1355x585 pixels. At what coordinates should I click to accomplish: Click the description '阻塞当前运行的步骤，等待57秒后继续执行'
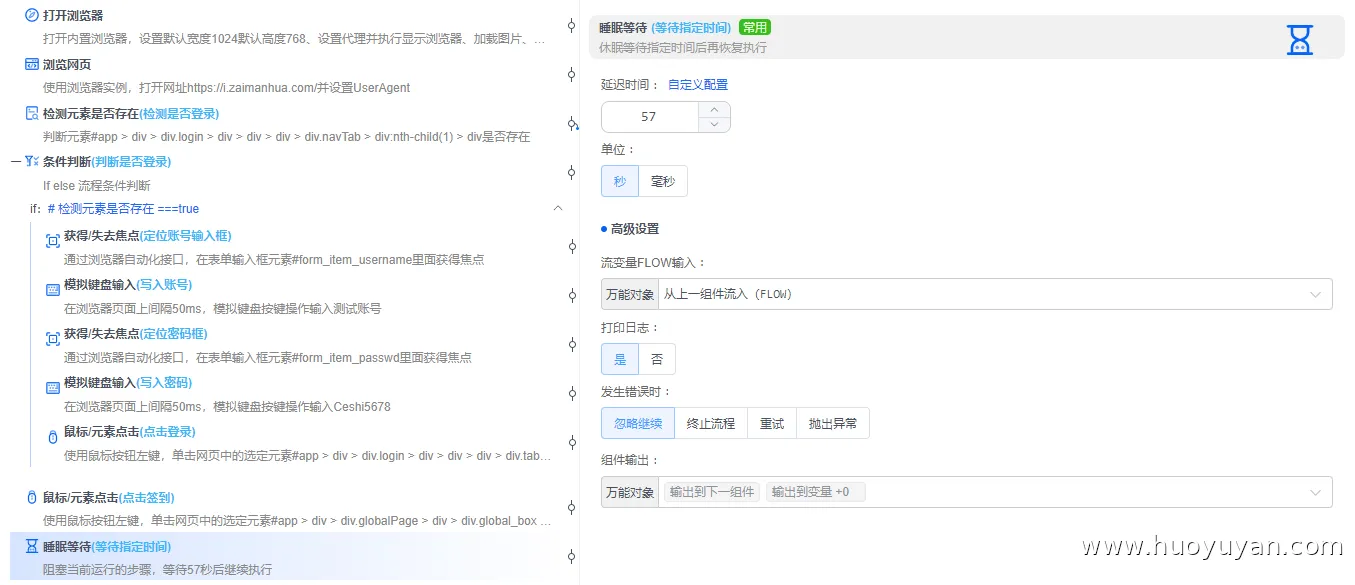click(x=158, y=570)
